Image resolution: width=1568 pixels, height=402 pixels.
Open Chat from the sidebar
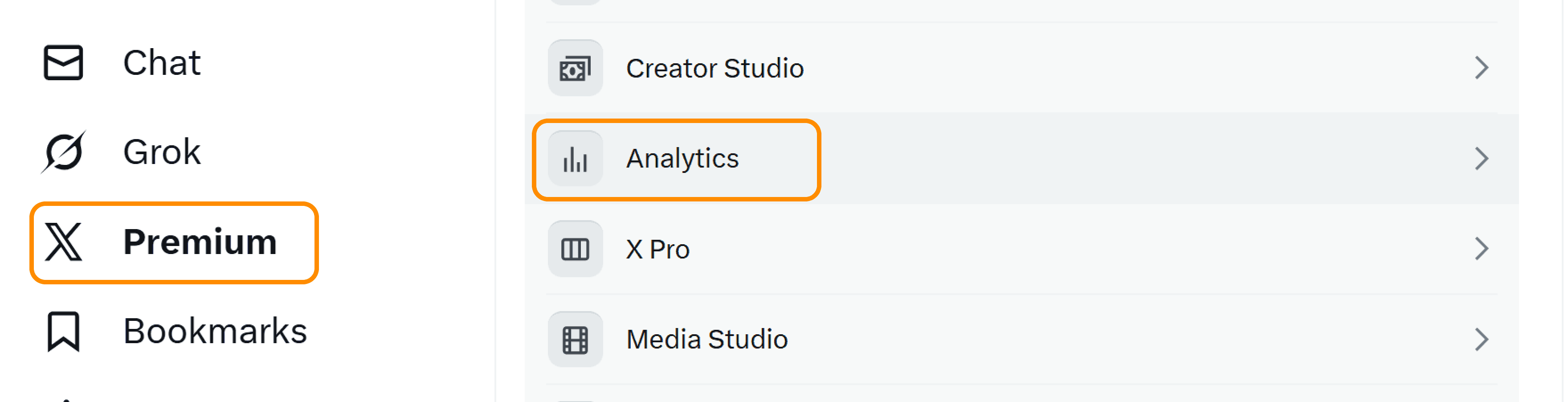click(161, 63)
